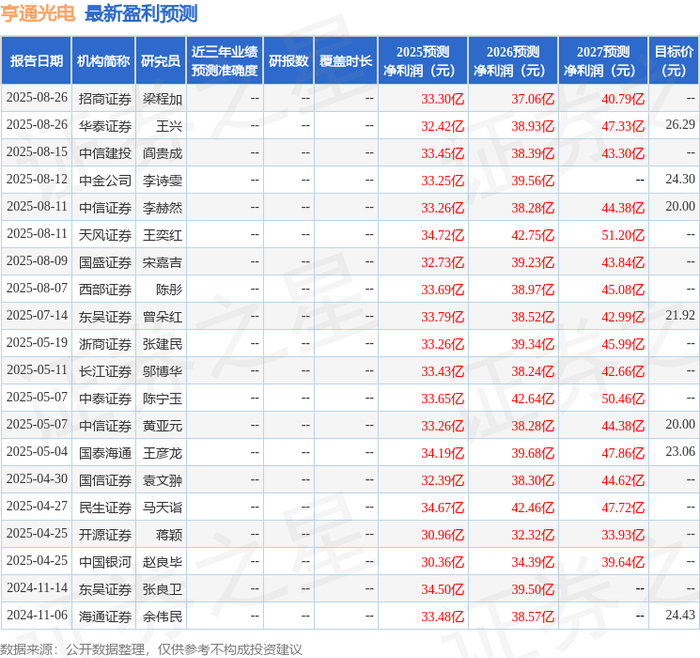700x658 pixels.
Task: Select the 海通证券 institution cell
Action: click(x=105, y=616)
